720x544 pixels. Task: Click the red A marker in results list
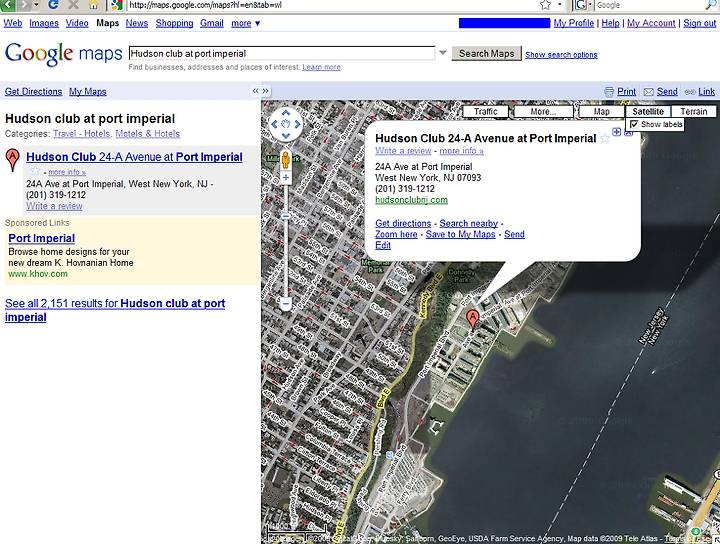[x=12, y=160]
